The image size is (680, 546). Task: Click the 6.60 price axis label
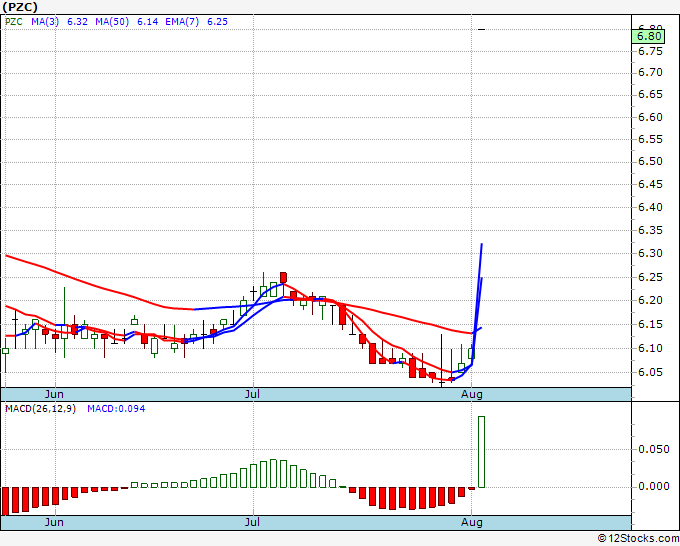click(650, 117)
